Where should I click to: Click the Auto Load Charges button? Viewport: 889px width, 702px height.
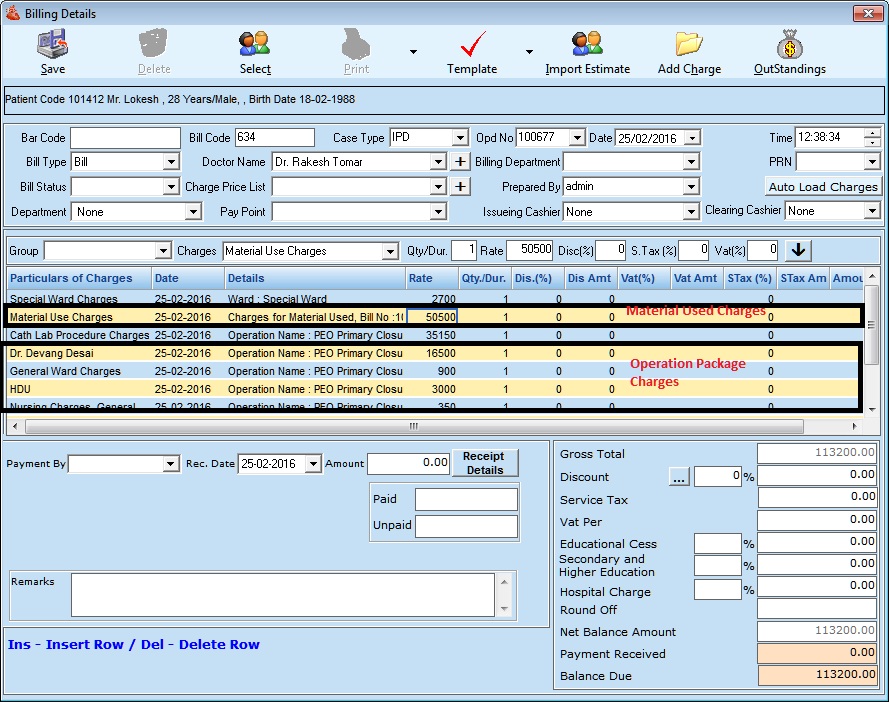coord(823,187)
